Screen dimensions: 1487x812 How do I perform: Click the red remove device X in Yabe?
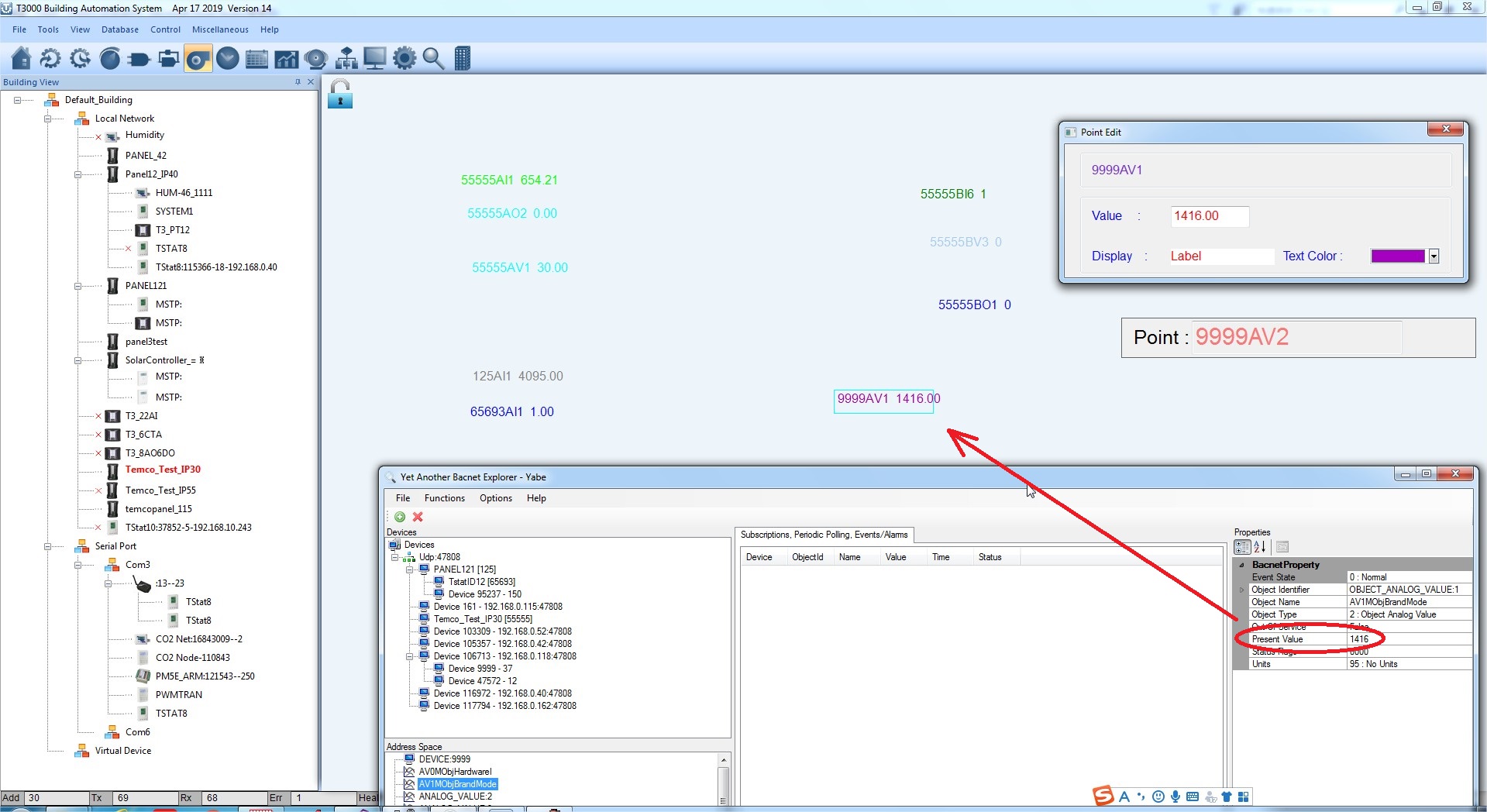(418, 517)
